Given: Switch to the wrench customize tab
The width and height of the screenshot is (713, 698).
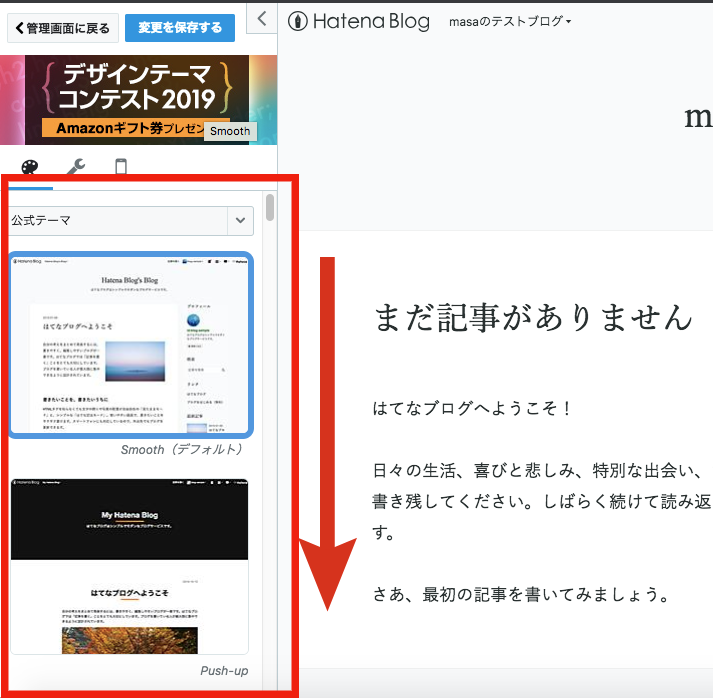Looking at the screenshot, I should tap(76, 166).
